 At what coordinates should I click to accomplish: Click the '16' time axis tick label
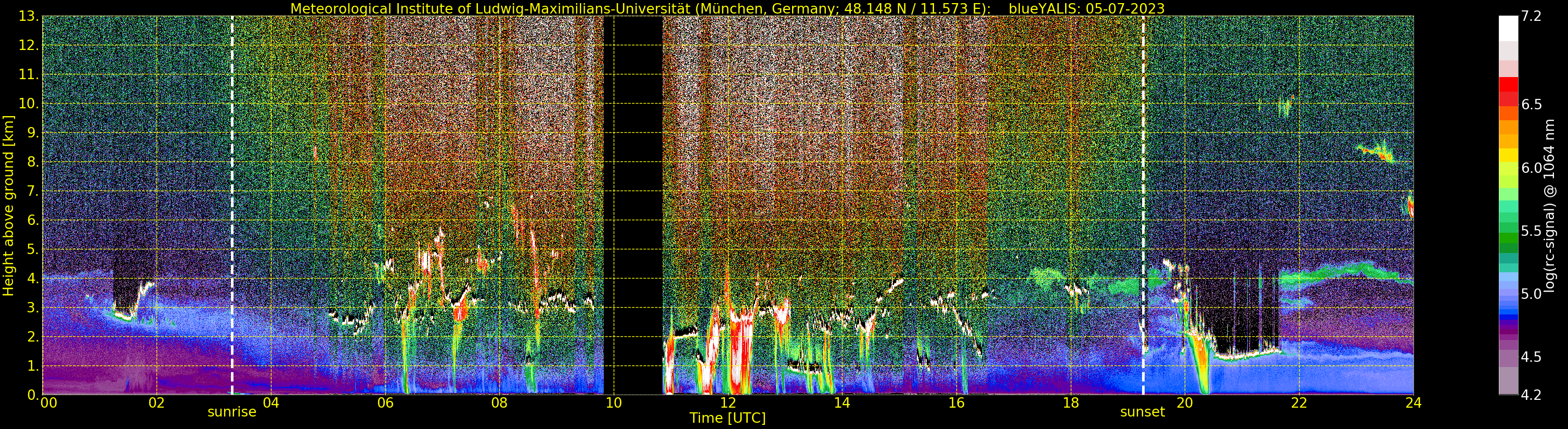[x=956, y=403]
